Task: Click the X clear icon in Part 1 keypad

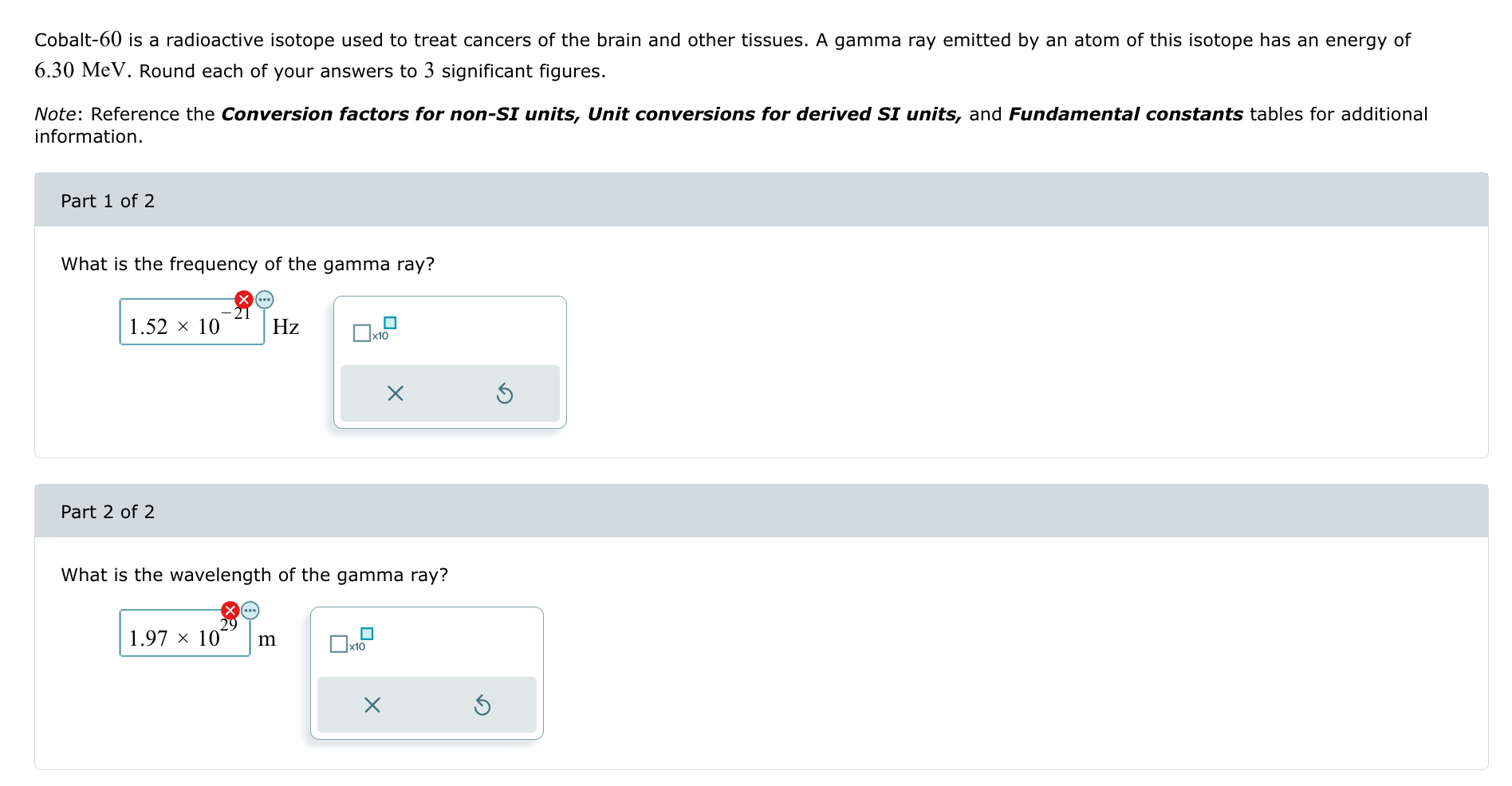Action: [396, 393]
